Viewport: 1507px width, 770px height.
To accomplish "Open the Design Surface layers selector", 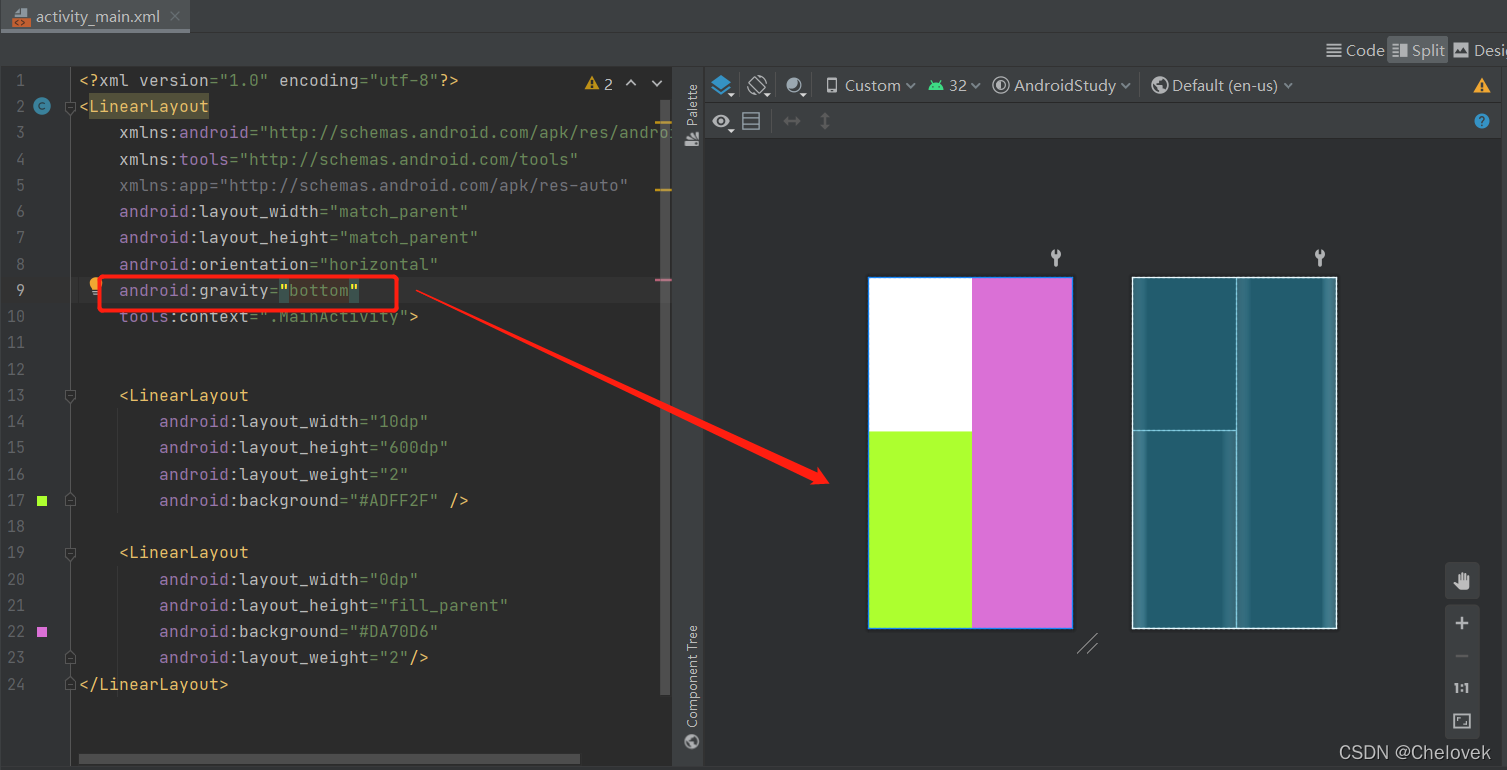I will [722, 86].
